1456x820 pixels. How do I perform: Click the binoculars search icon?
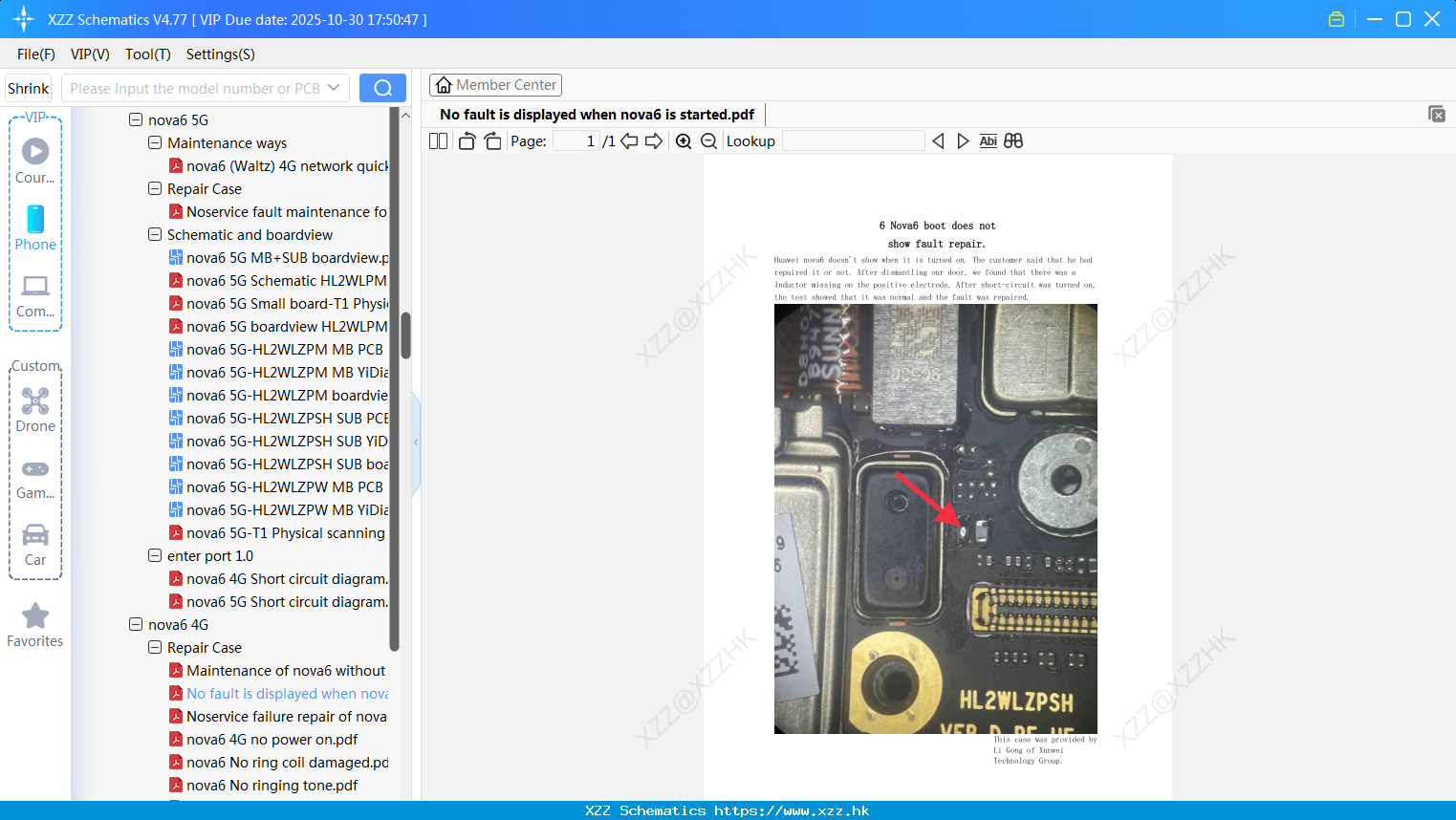[x=1013, y=141]
